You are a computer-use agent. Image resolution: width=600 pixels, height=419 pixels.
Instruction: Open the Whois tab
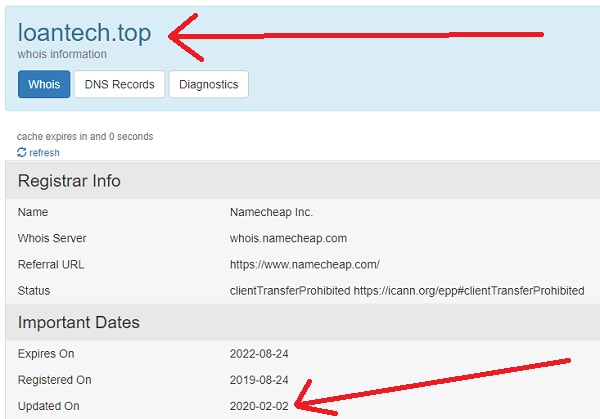[x=44, y=84]
